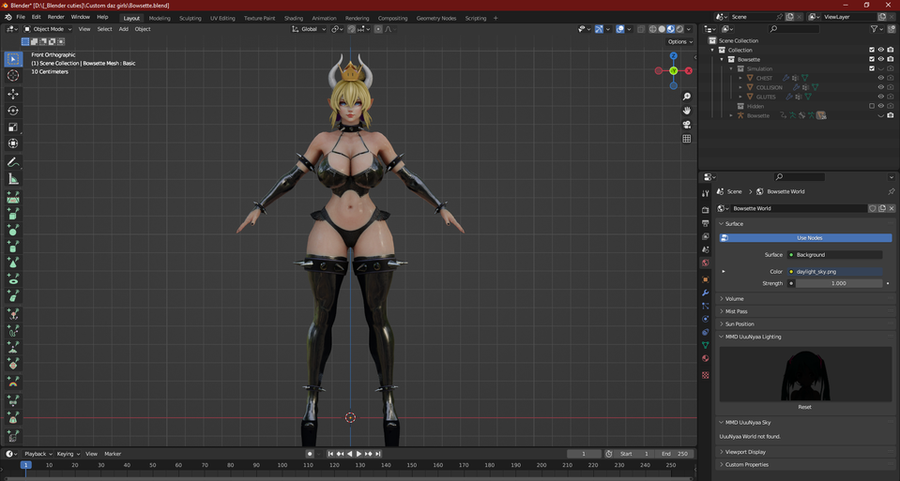This screenshot has width=900, height=481.
Task: Switch to solid viewport shading
Action: click(x=662, y=29)
